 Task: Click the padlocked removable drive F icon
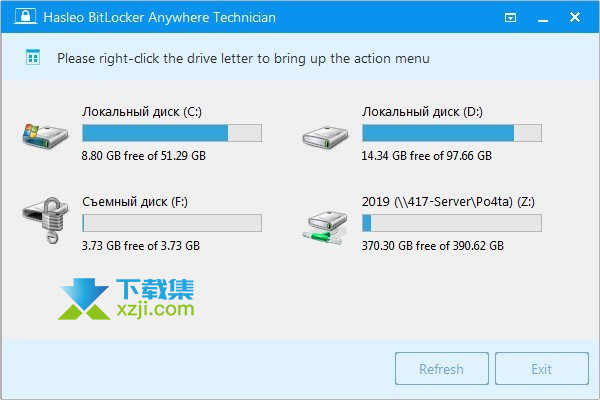coord(45,220)
